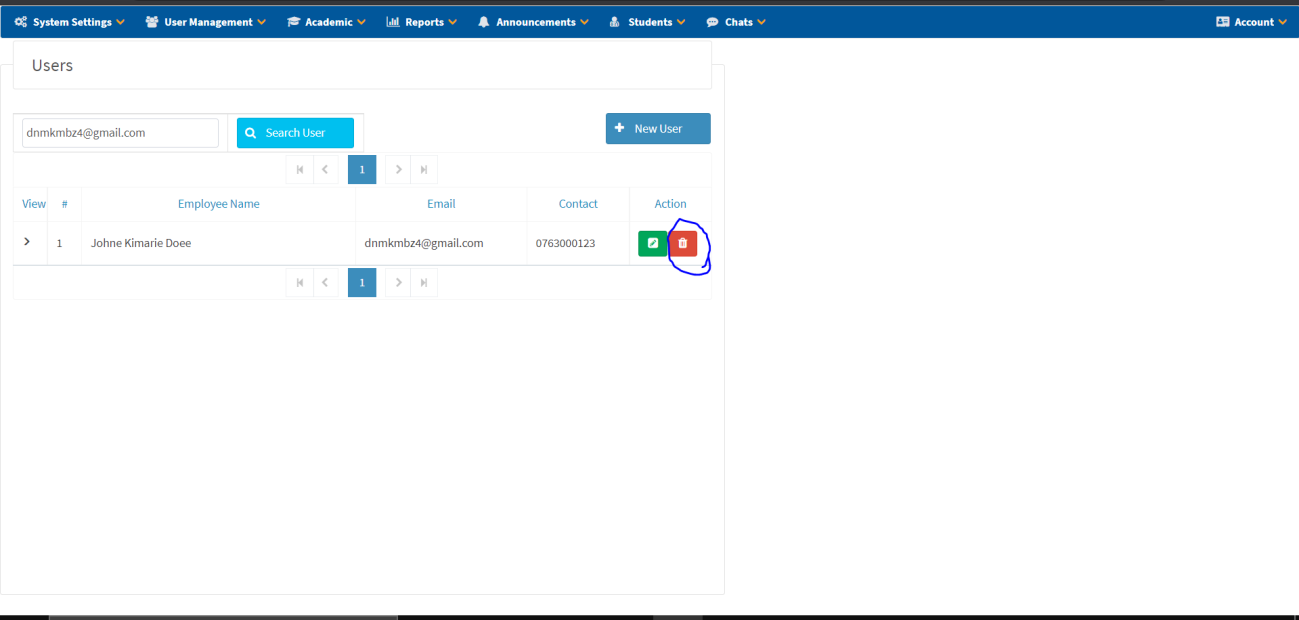
Task: Click the red delete trash icon
Action: (683, 243)
